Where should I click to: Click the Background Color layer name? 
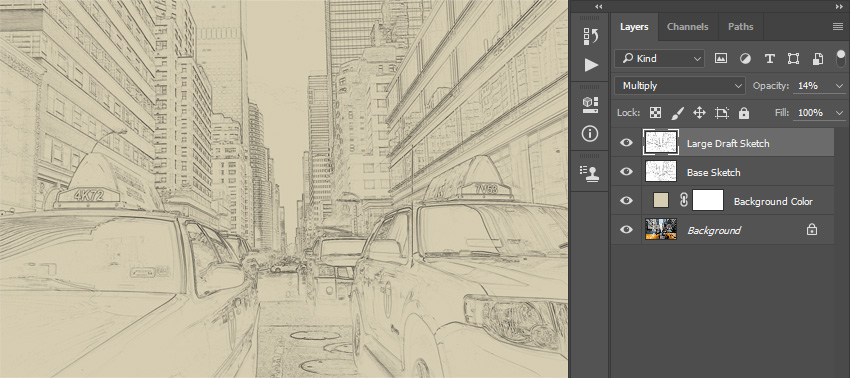773,201
